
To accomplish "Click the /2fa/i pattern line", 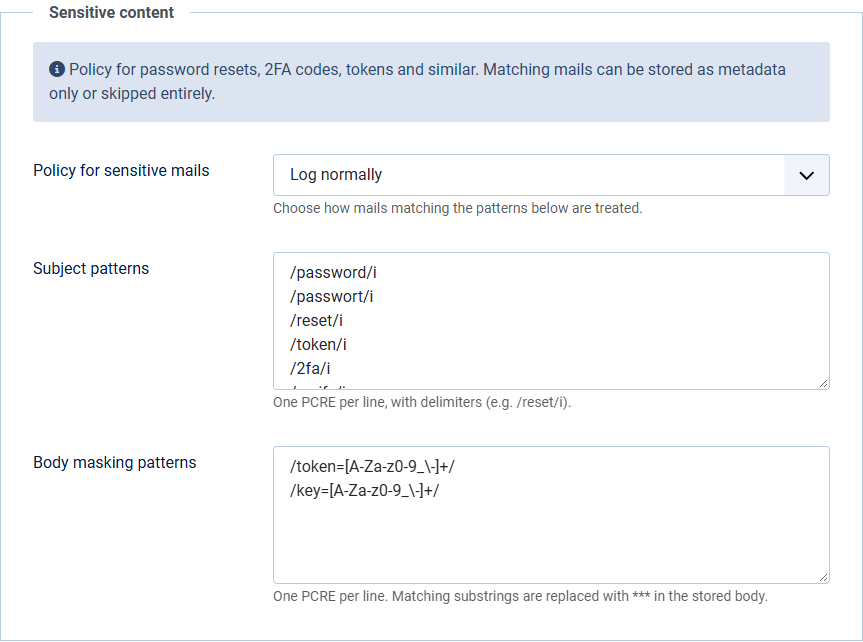I will click(x=310, y=368).
